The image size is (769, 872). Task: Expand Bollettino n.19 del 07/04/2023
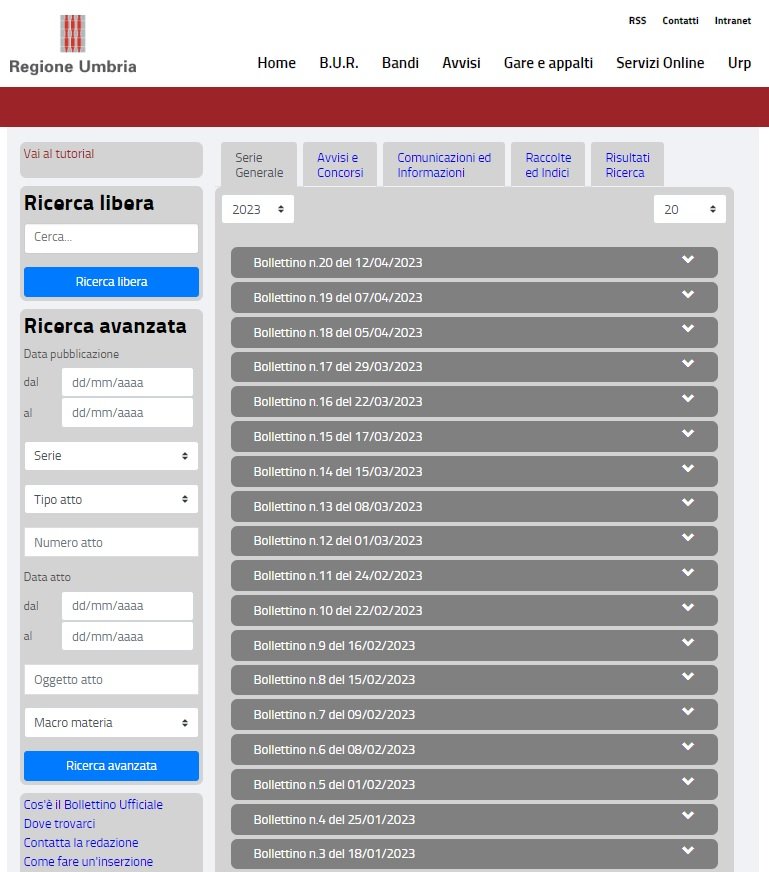click(474, 298)
